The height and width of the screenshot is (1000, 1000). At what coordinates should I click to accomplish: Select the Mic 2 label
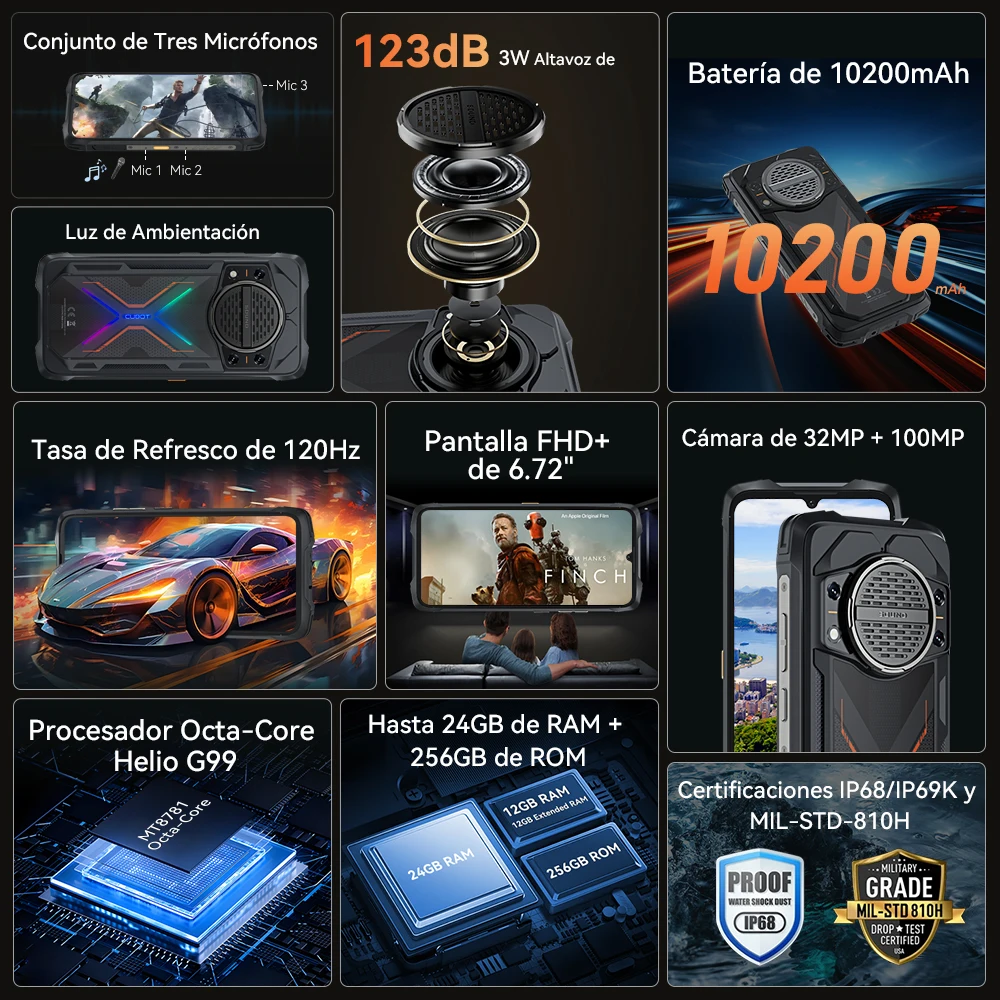pyautogui.click(x=186, y=170)
